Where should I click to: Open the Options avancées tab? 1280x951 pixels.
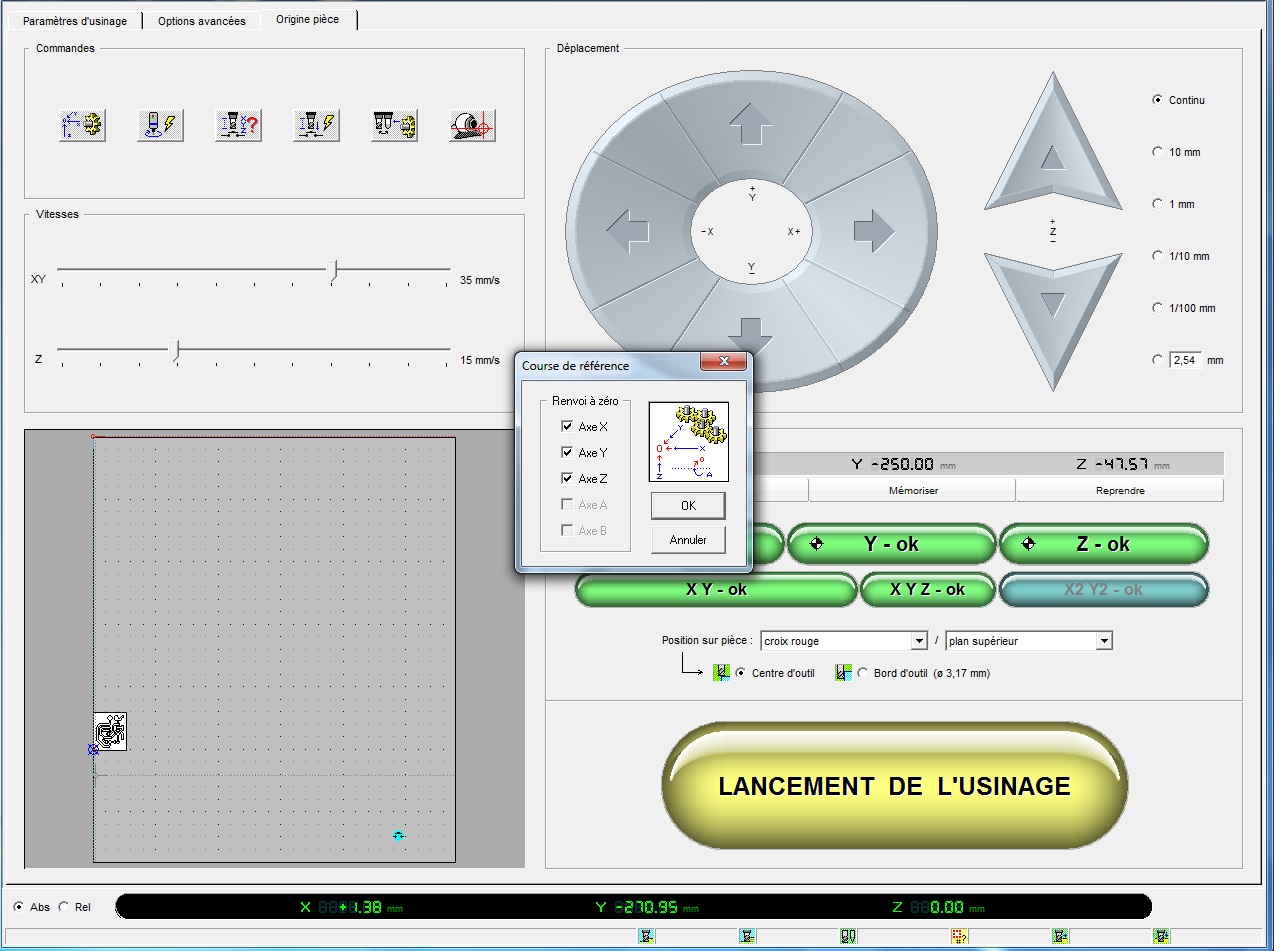click(x=201, y=21)
